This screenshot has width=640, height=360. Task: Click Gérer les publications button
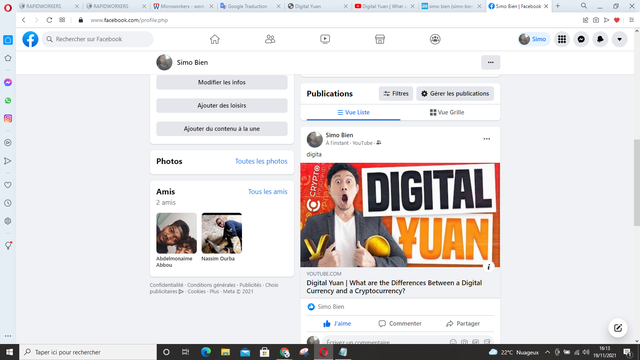click(x=455, y=93)
